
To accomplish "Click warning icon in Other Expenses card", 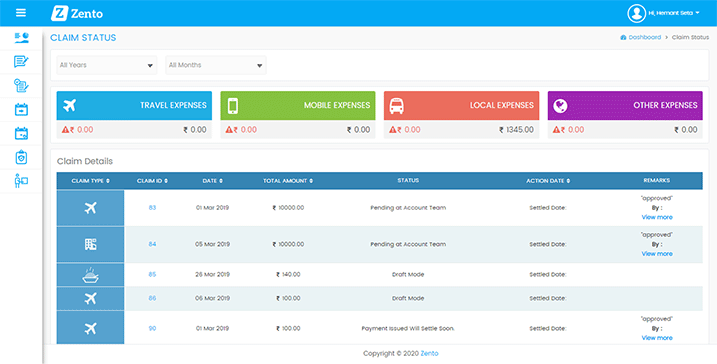I will tap(556, 130).
